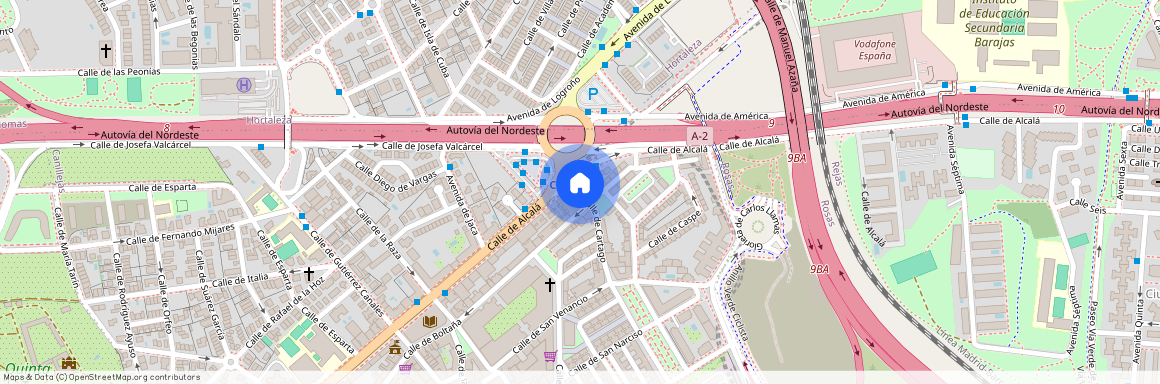
Task: Click church cross near Calle de San Venancio
Action: point(550,284)
